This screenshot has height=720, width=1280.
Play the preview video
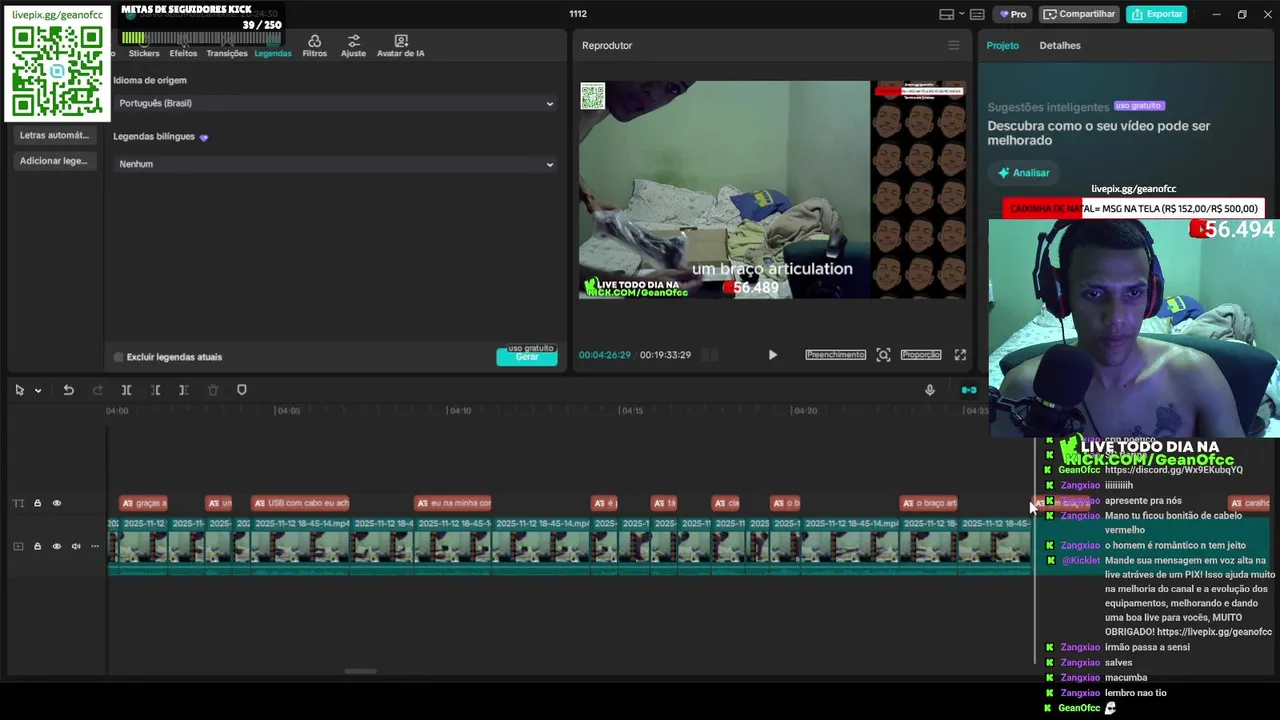[x=772, y=355]
